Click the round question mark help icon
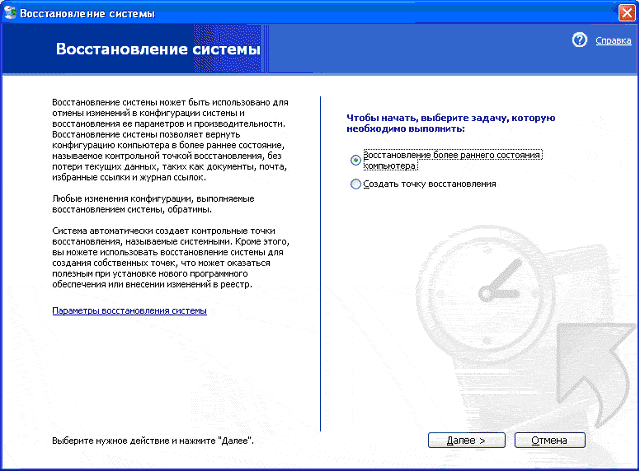Screen dimensions: 639x471 (x=578, y=40)
